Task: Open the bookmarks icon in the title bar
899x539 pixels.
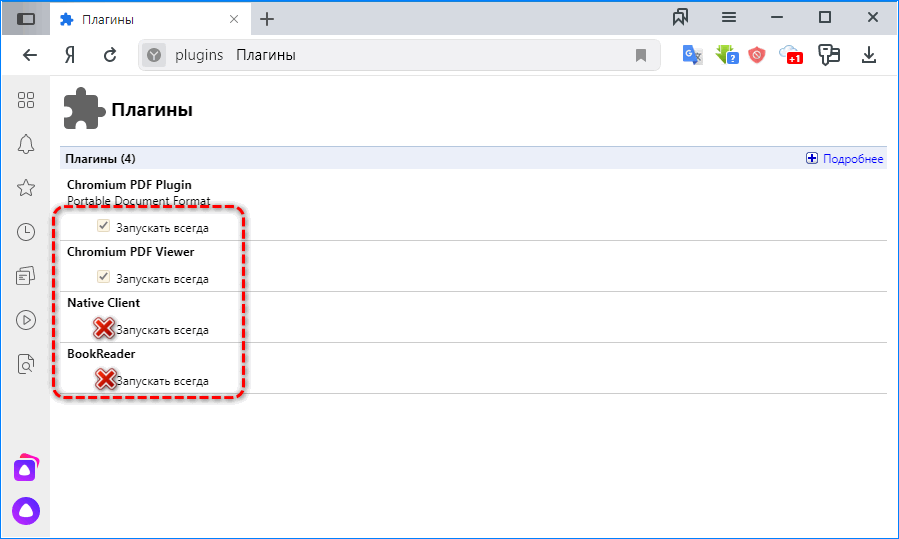Action: pyautogui.click(x=681, y=17)
